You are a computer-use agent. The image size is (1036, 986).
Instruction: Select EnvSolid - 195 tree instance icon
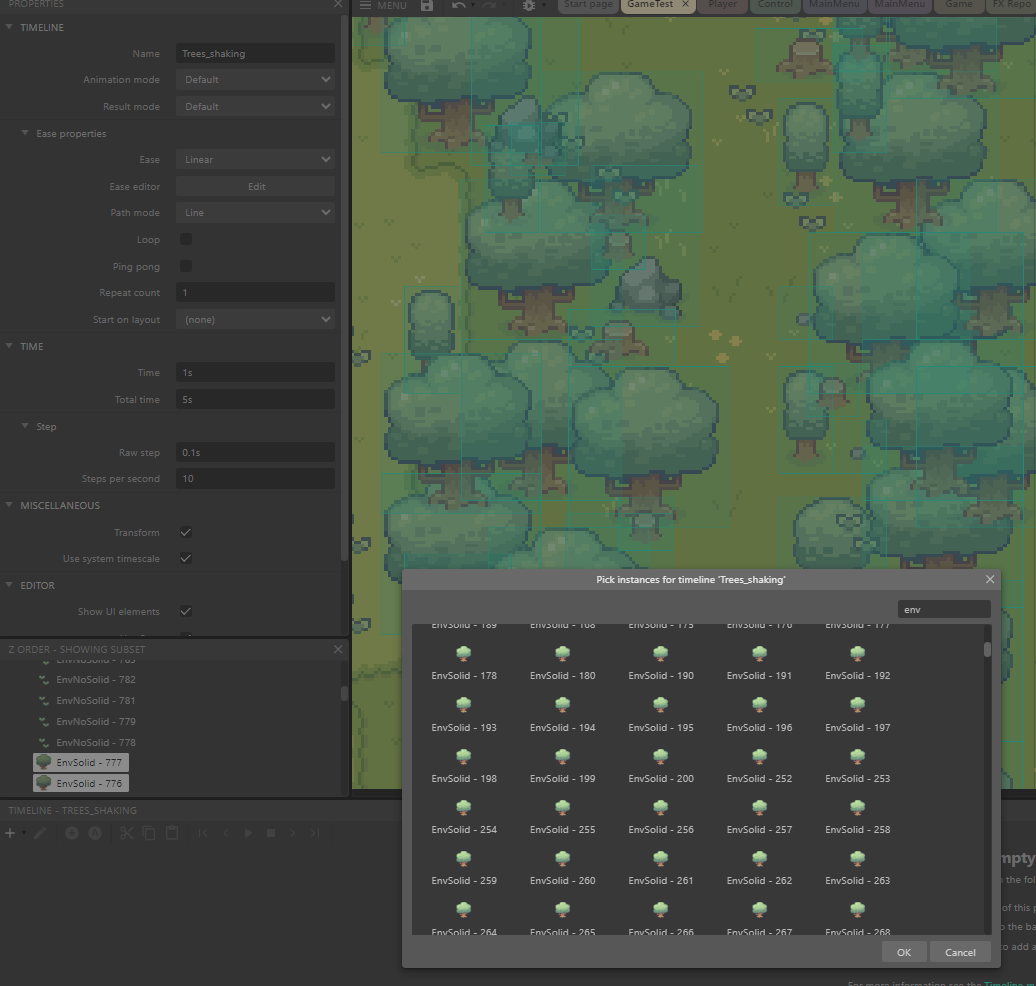pos(661,705)
